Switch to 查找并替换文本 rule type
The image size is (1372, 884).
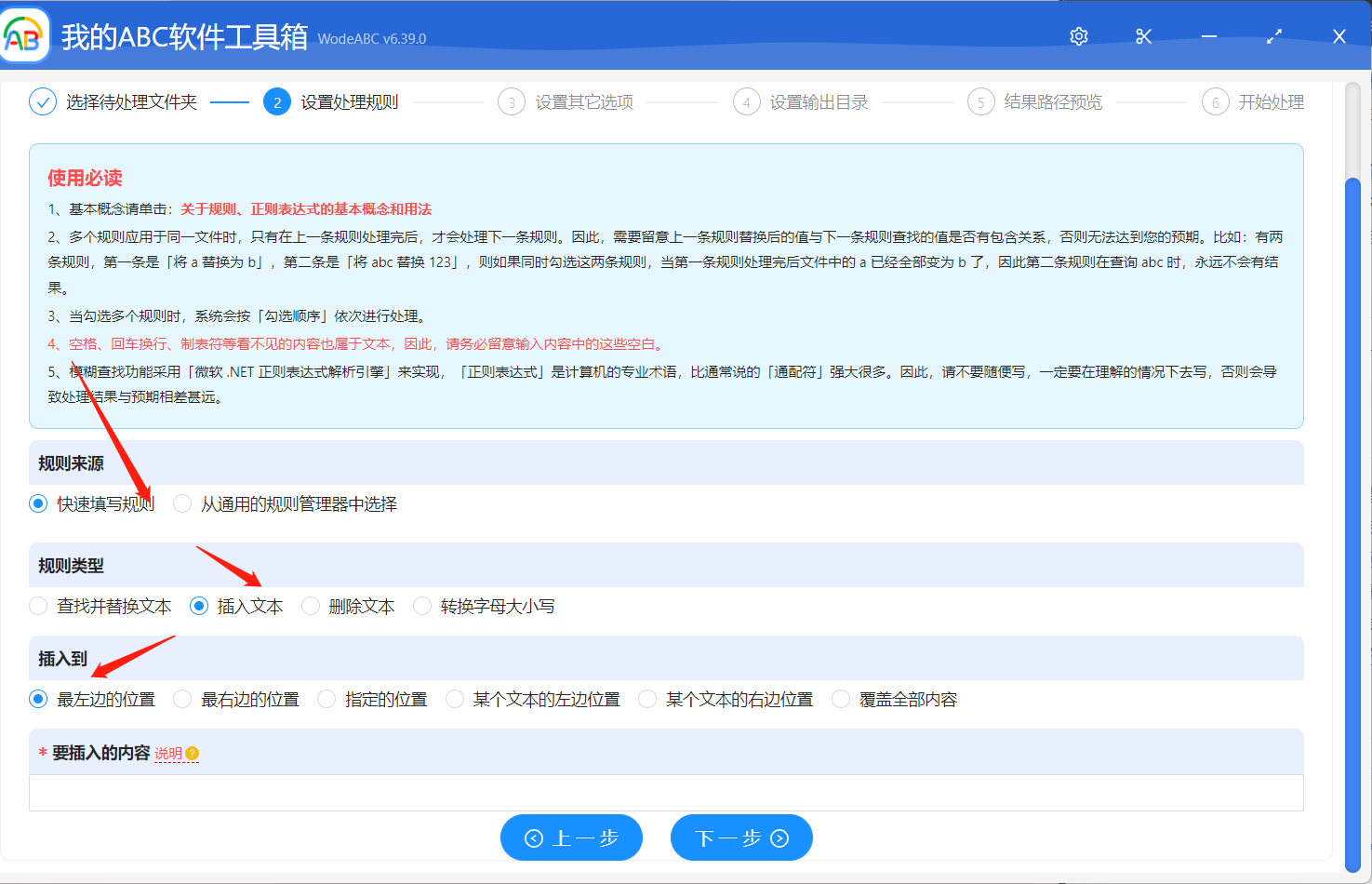click(x=38, y=606)
